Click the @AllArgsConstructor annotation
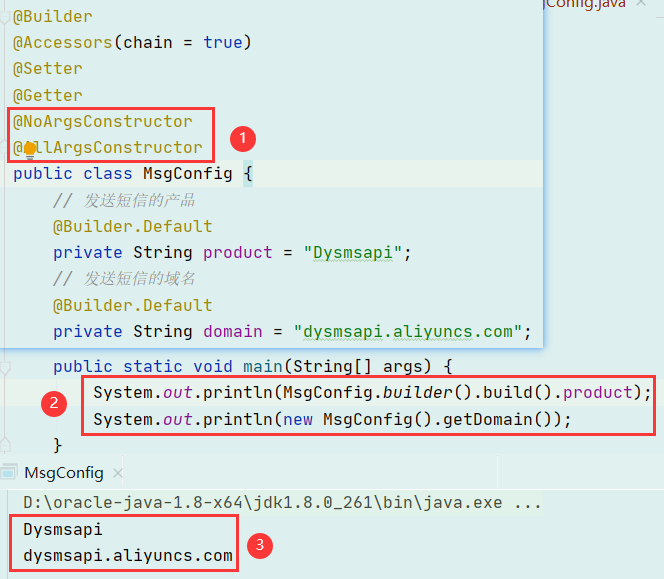 click(108, 148)
